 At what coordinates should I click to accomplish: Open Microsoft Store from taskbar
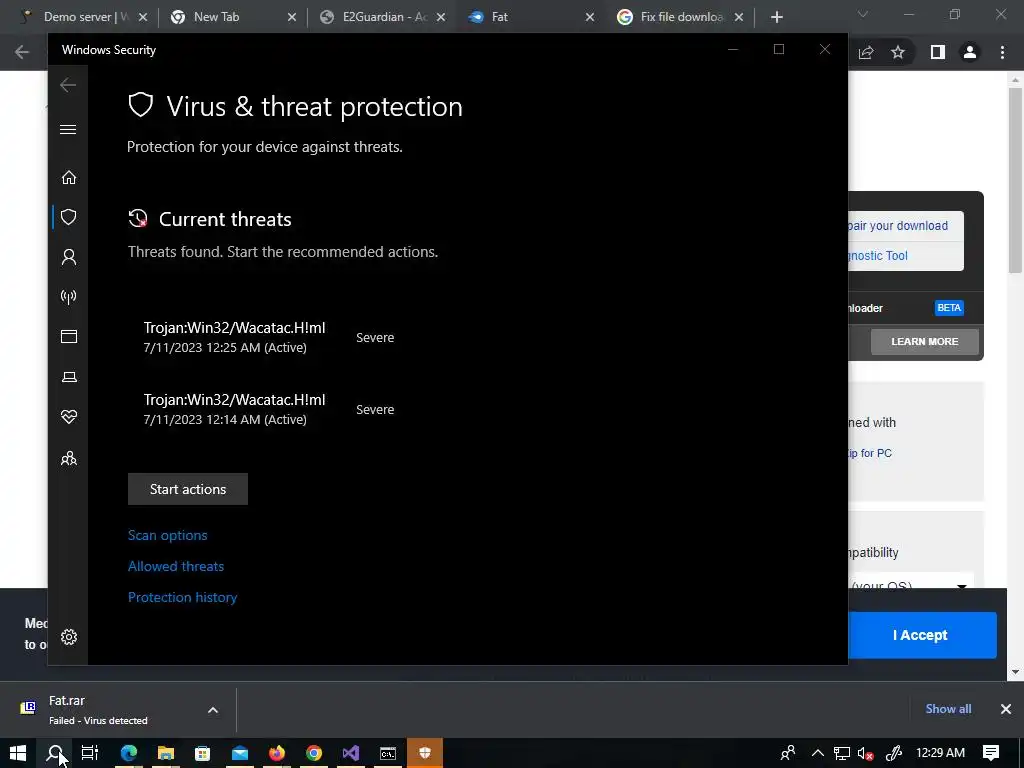point(202,753)
